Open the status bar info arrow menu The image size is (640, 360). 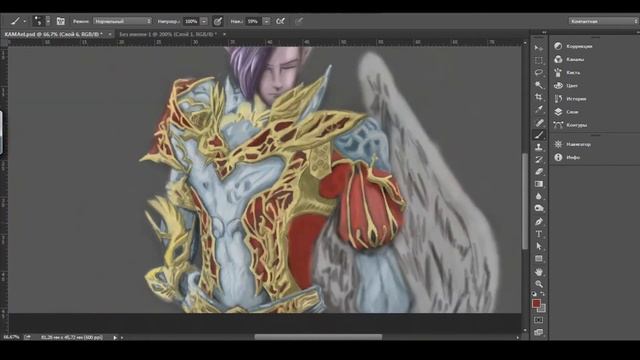pyautogui.click(x=115, y=338)
